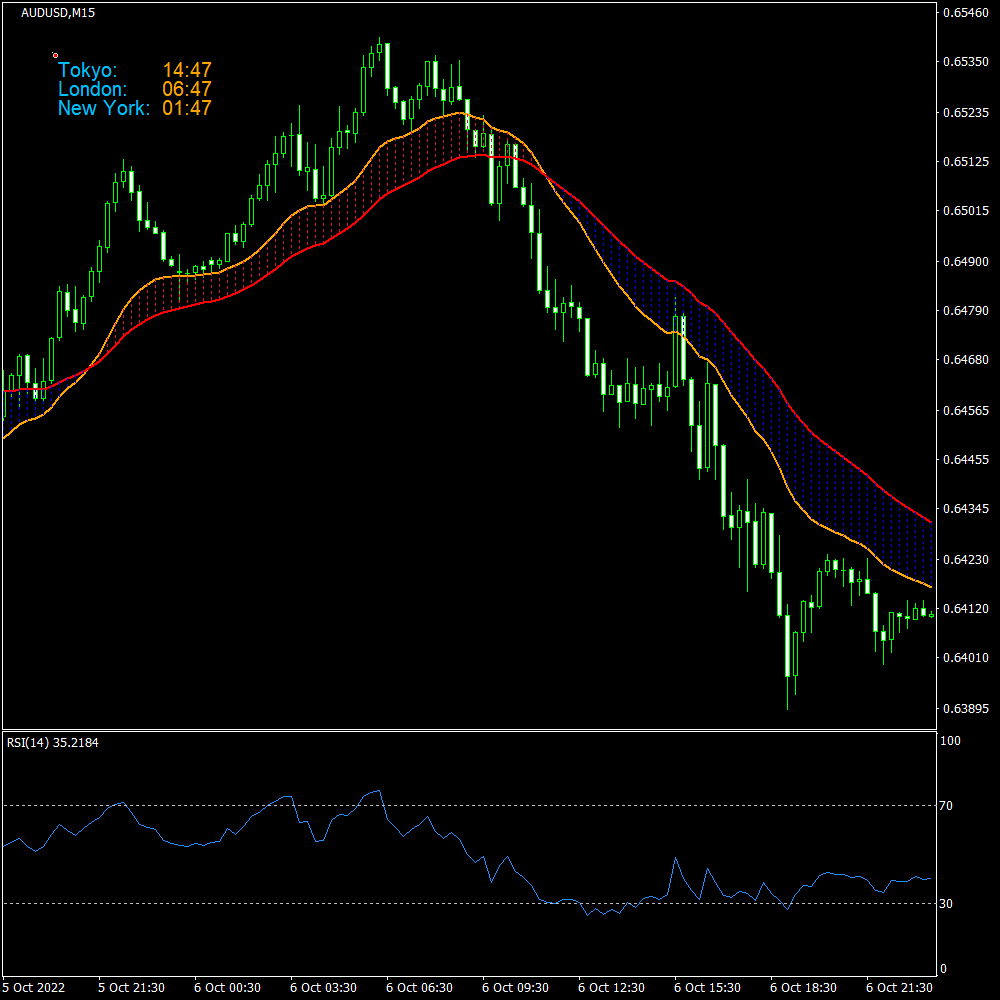The image size is (1000, 1000).
Task: Click the RSI(14) 35.2184 indicator label
Action: (53, 742)
